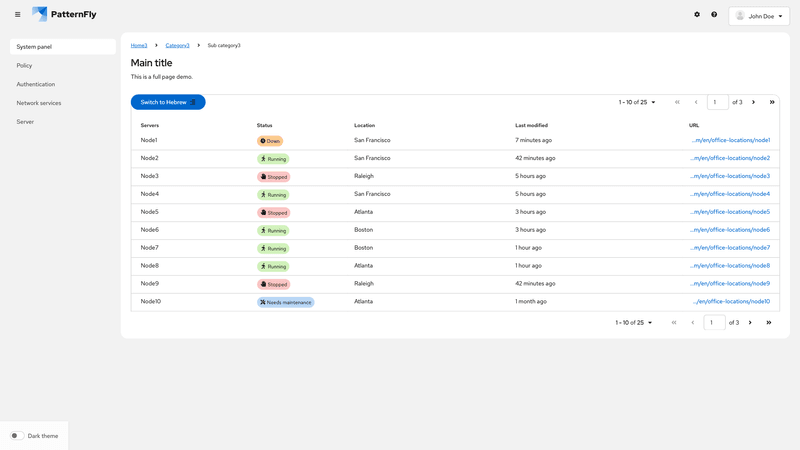Viewport: 800px width, 450px height.
Task: Go to next page in bottom pagination
Action: pos(750,322)
